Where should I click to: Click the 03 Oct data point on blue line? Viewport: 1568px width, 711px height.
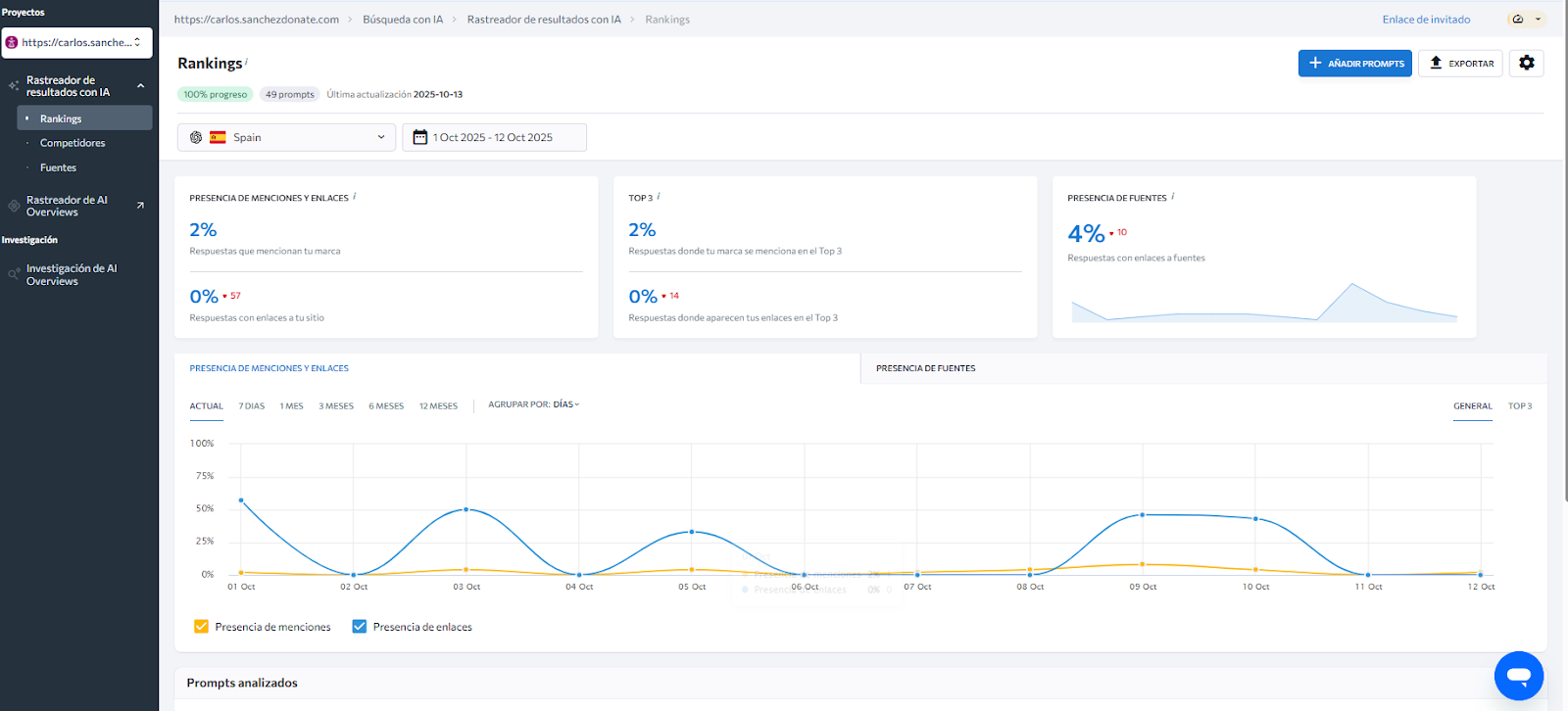(465, 509)
